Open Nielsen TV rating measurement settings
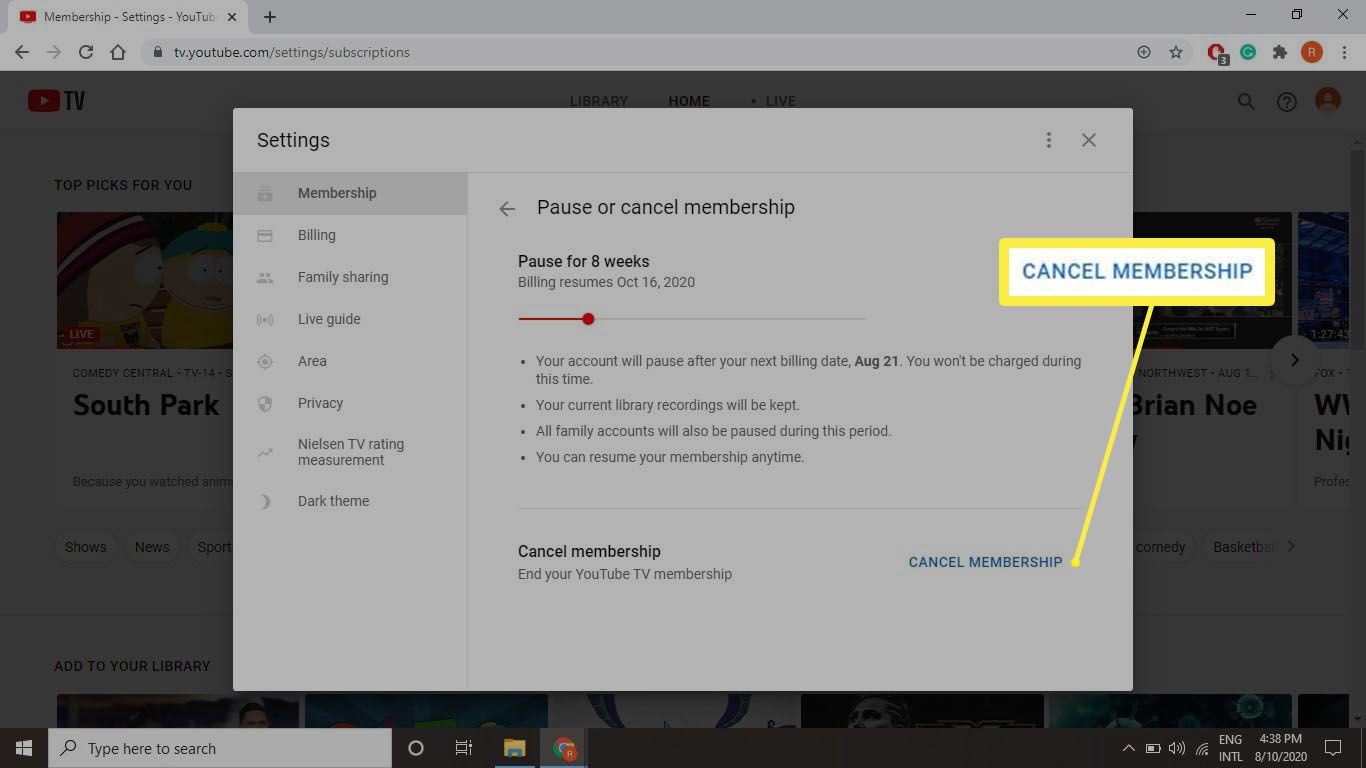Viewport: 1366px width, 768px height. tap(350, 452)
